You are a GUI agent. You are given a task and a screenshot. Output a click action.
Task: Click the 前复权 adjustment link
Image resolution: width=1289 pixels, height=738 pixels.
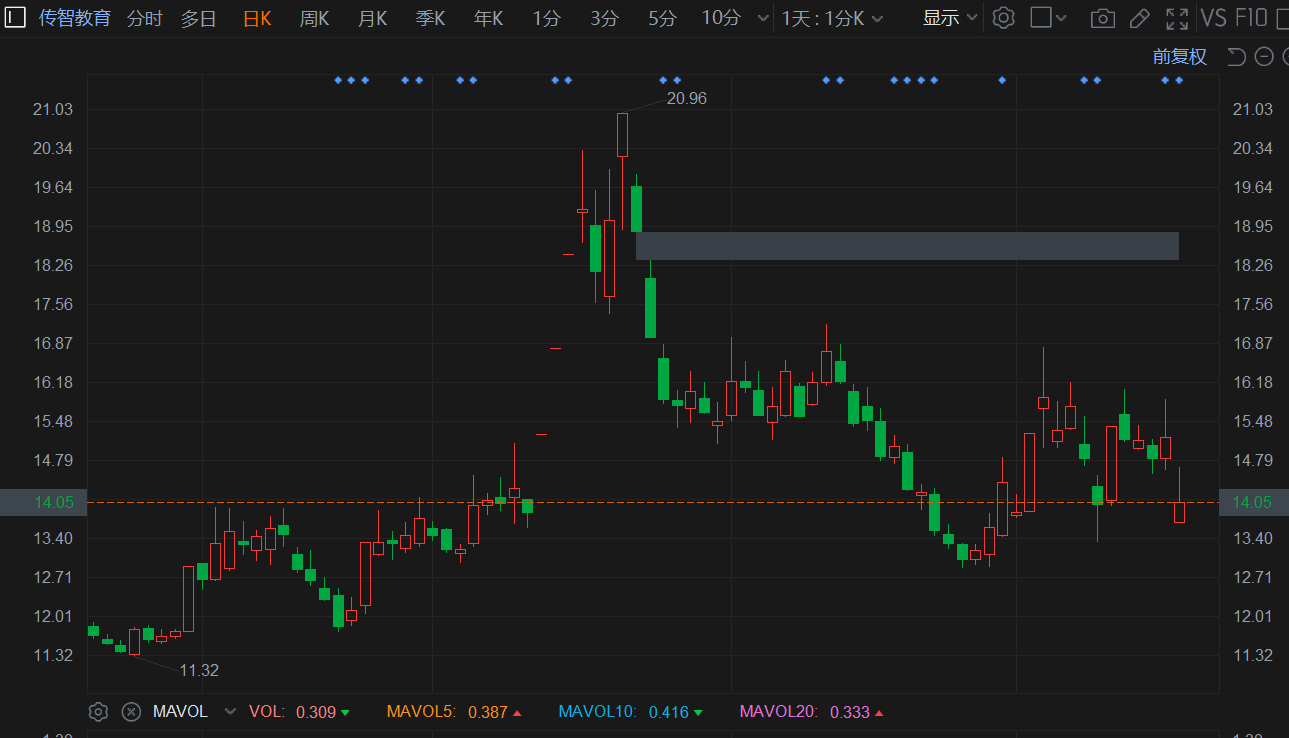pyautogui.click(x=1179, y=57)
